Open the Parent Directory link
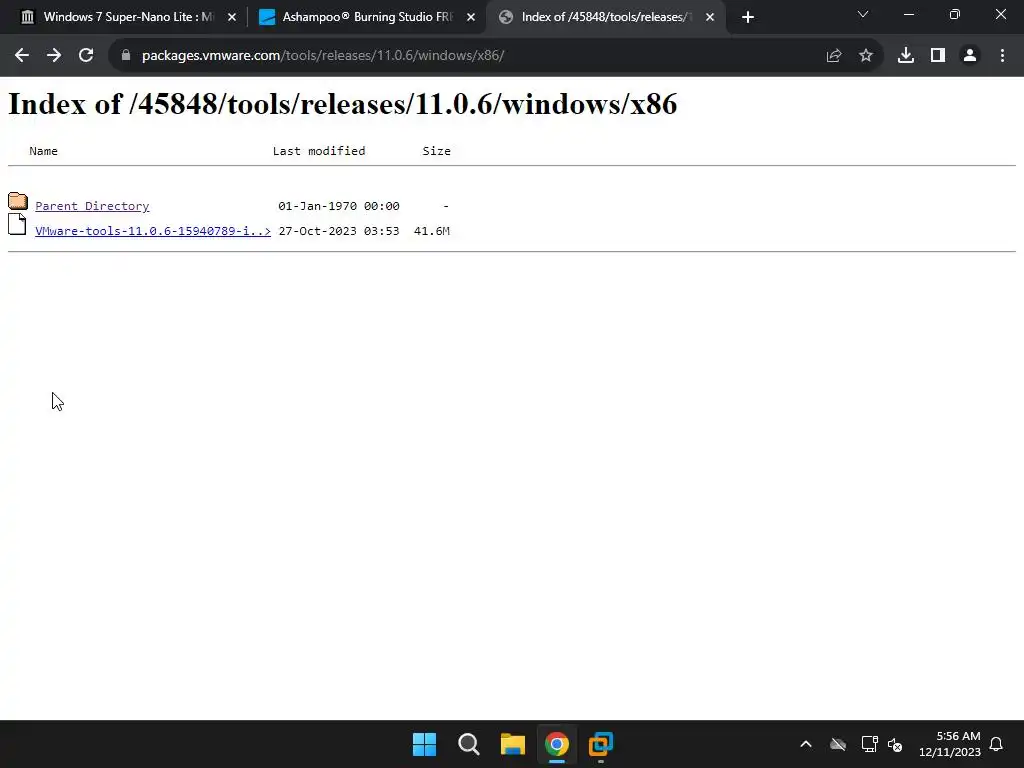Screen dimensions: 1024x768 click(x=92, y=206)
